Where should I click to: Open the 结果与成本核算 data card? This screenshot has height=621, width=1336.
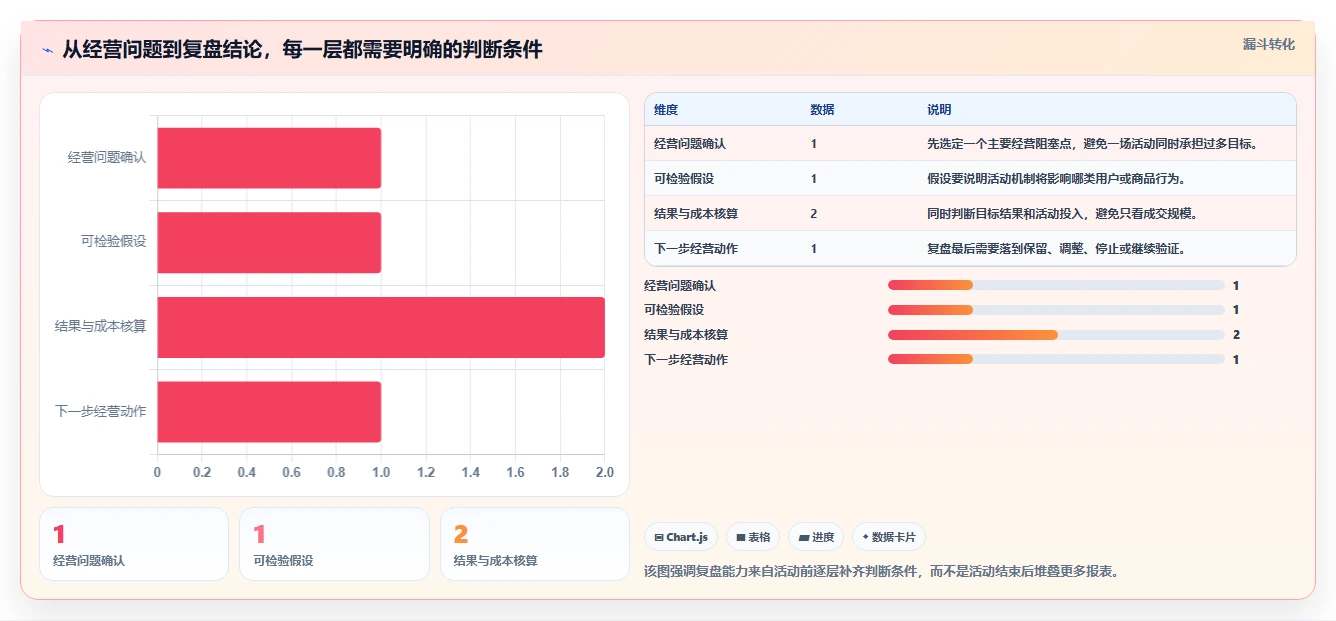pos(535,544)
